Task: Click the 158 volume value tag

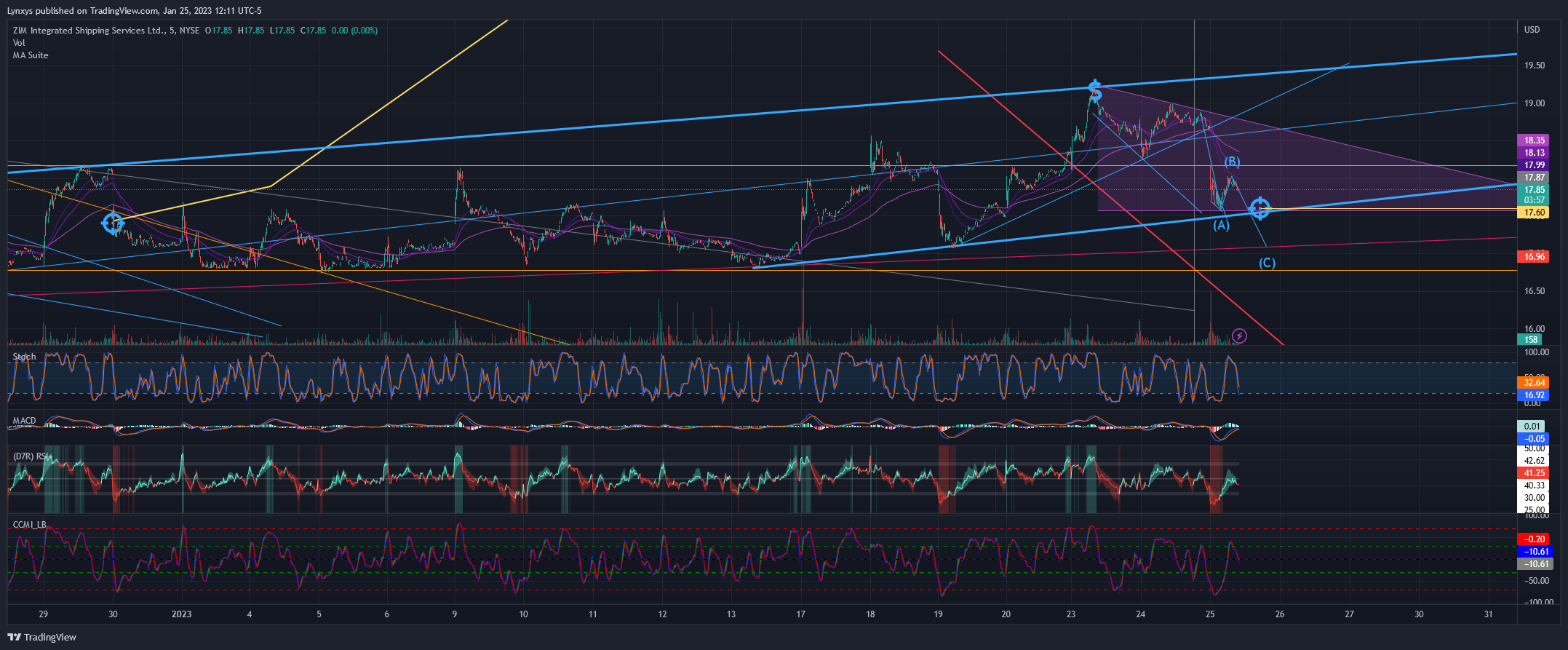Action: pos(1531,340)
